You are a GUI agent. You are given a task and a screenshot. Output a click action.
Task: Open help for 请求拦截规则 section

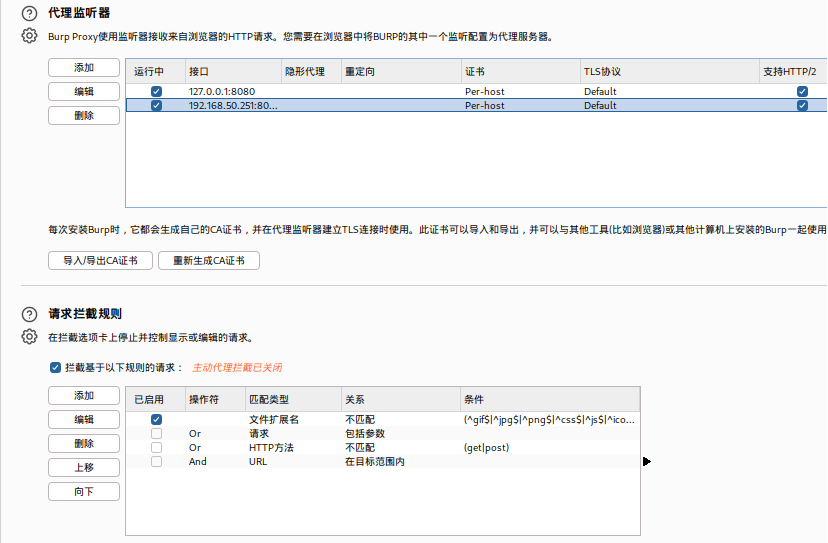(x=30, y=314)
